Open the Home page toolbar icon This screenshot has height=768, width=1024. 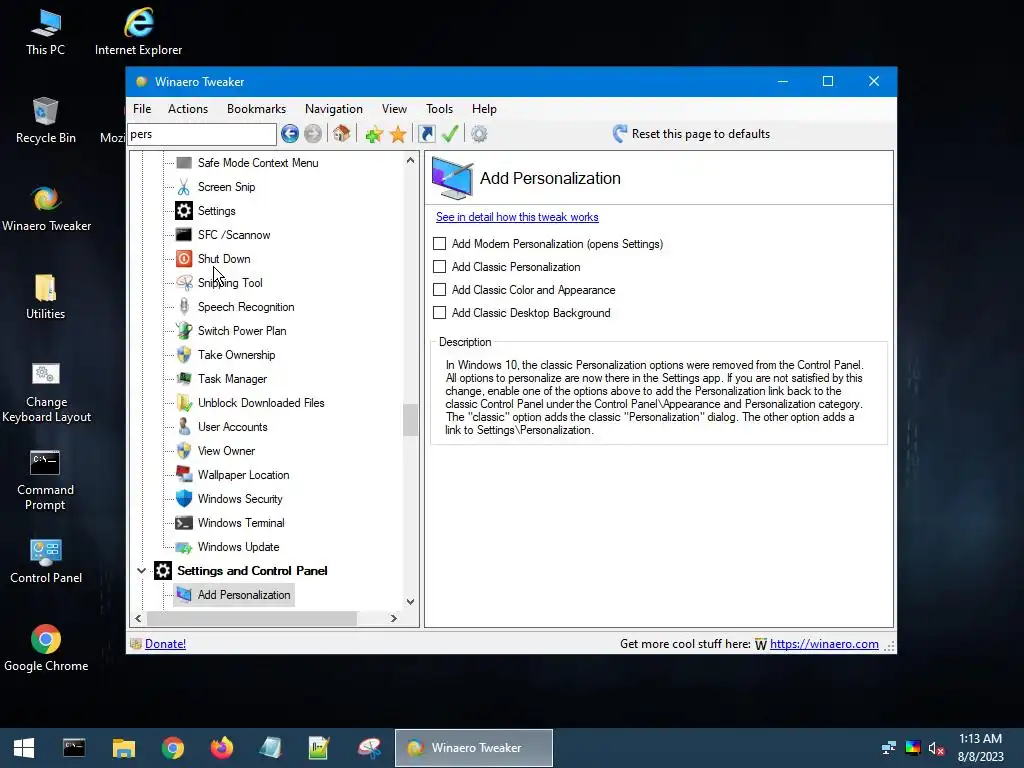[x=342, y=134]
